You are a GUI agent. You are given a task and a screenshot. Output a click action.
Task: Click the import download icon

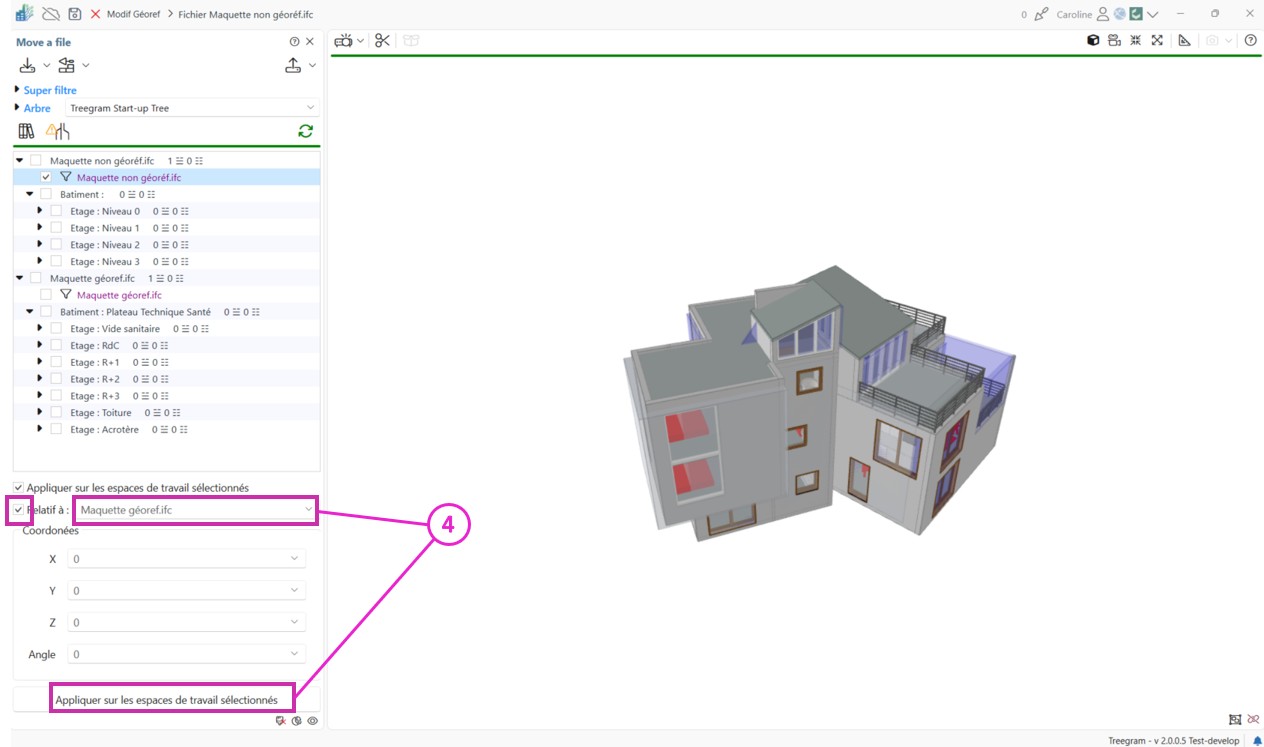tap(27, 65)
